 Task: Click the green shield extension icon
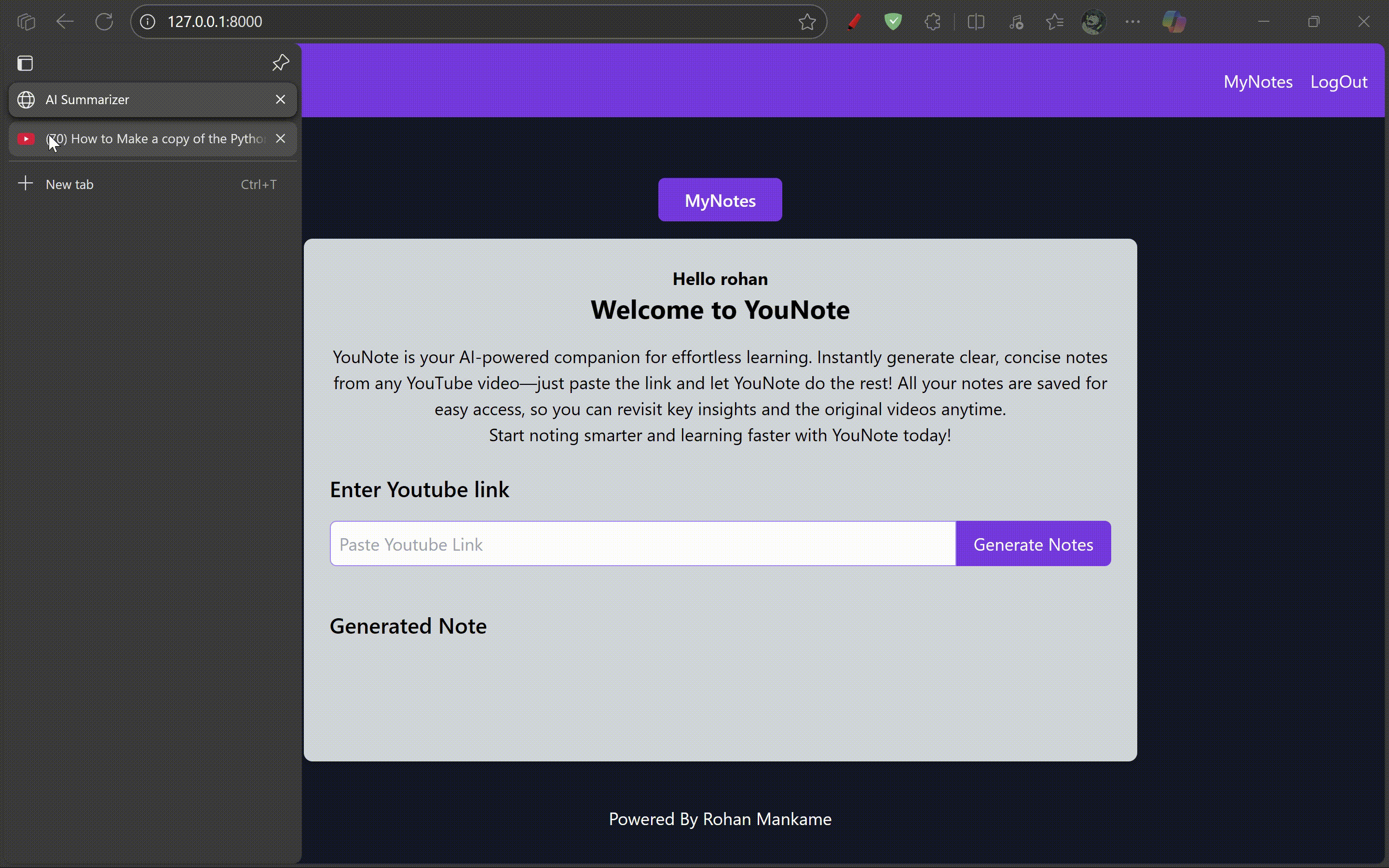(893, 22)
